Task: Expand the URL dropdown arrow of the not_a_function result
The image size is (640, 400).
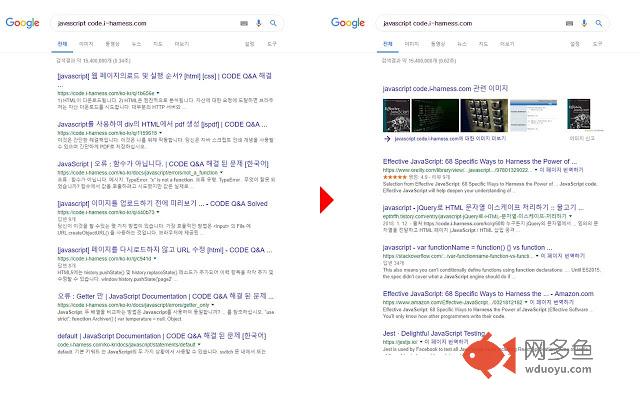Action: pyautogui.click(x=221, y=173)
